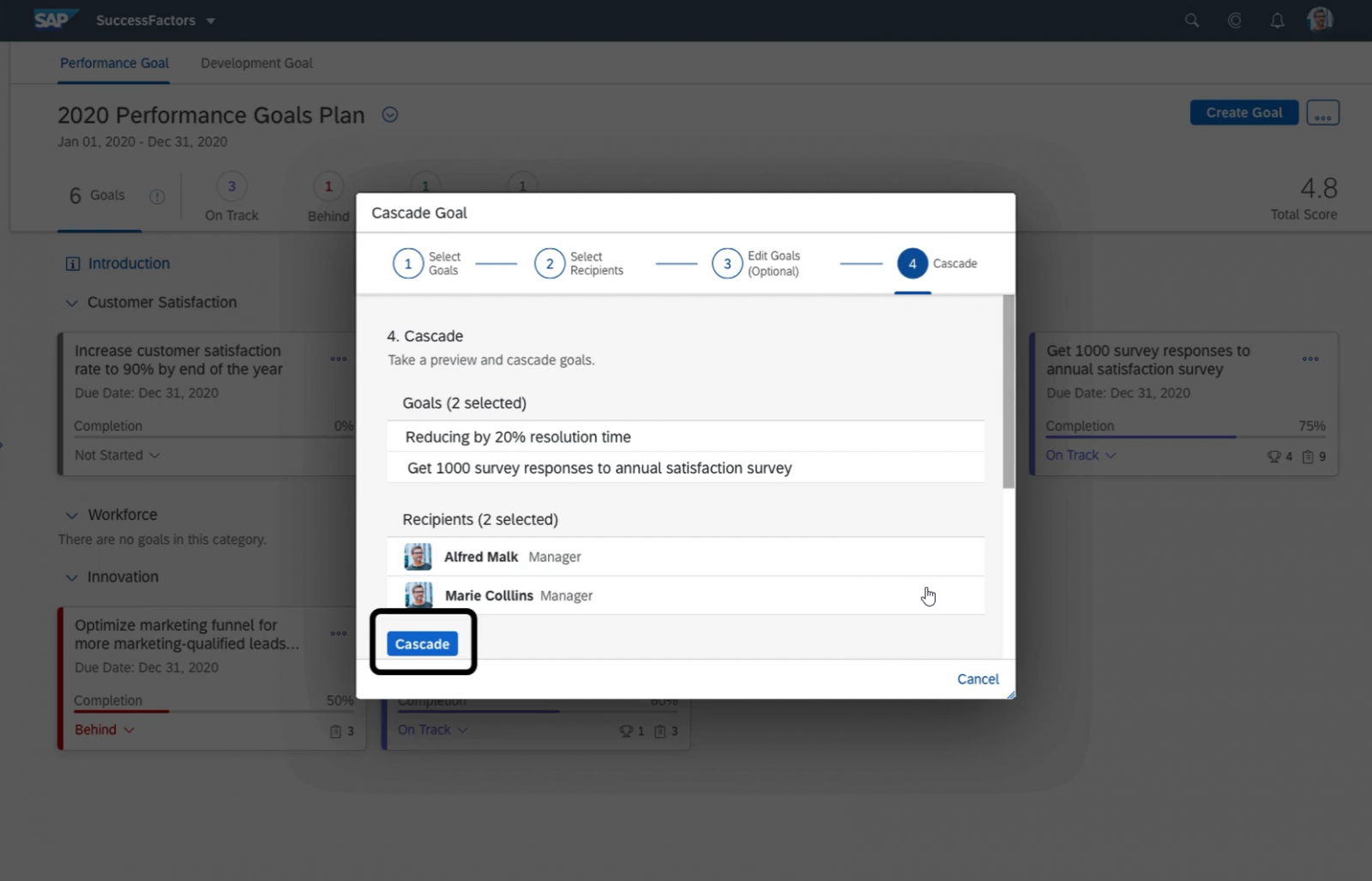This screenshot has height=881, width=1372.
Task: Change On Track status on survey responses card
Action: point(1080,455)
